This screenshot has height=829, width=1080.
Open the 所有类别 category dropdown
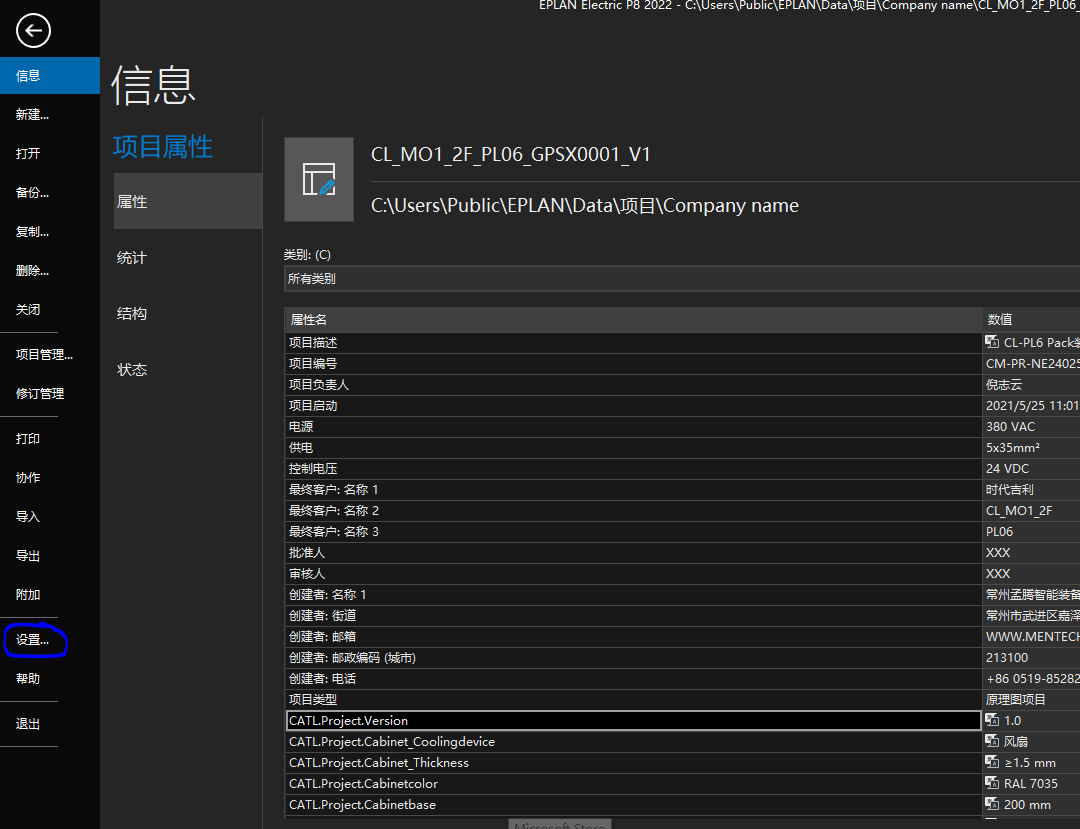pos(682,279)
